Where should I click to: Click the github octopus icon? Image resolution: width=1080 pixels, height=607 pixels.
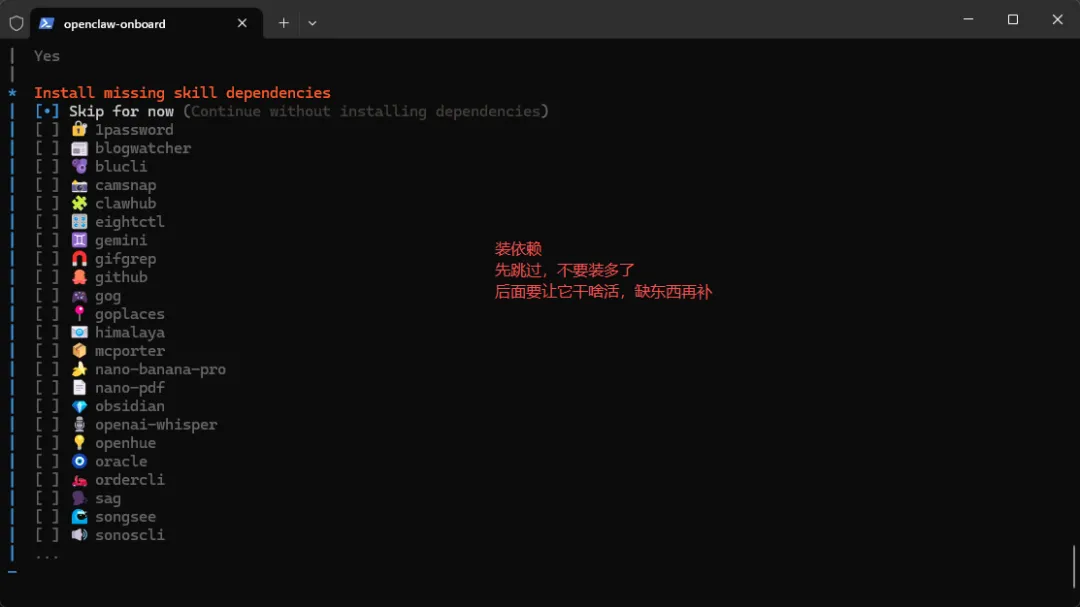79,277
